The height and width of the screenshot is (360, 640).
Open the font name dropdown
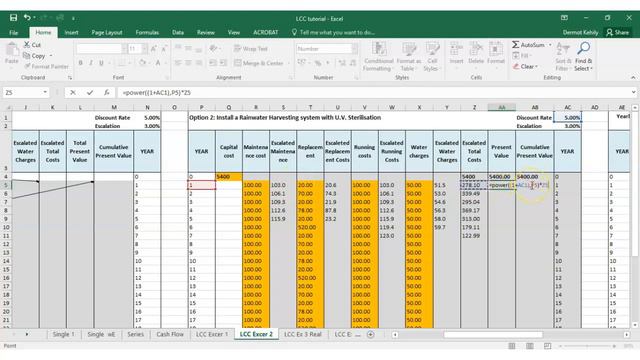124,49
